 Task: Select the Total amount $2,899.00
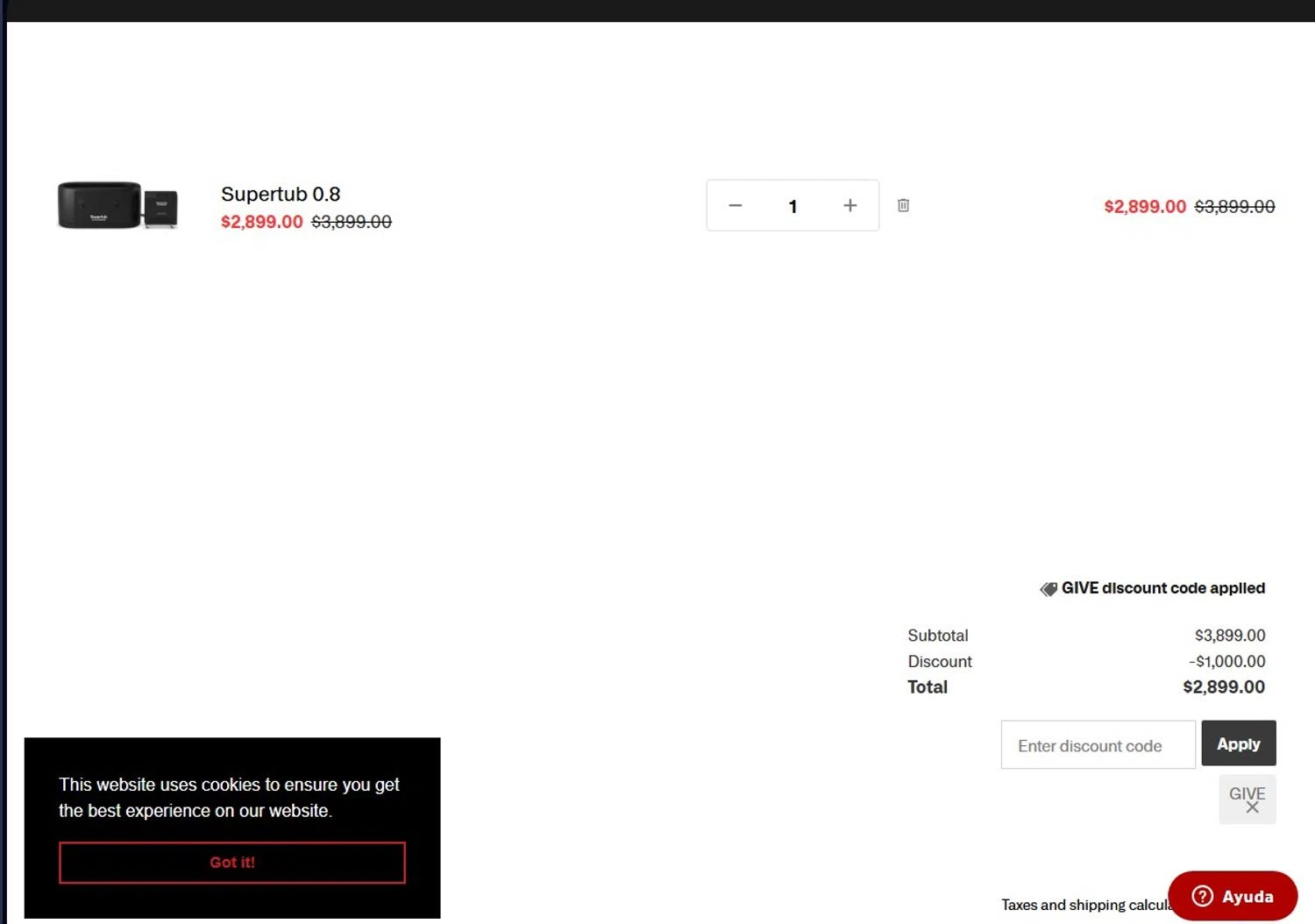[x=1224, y=687]
